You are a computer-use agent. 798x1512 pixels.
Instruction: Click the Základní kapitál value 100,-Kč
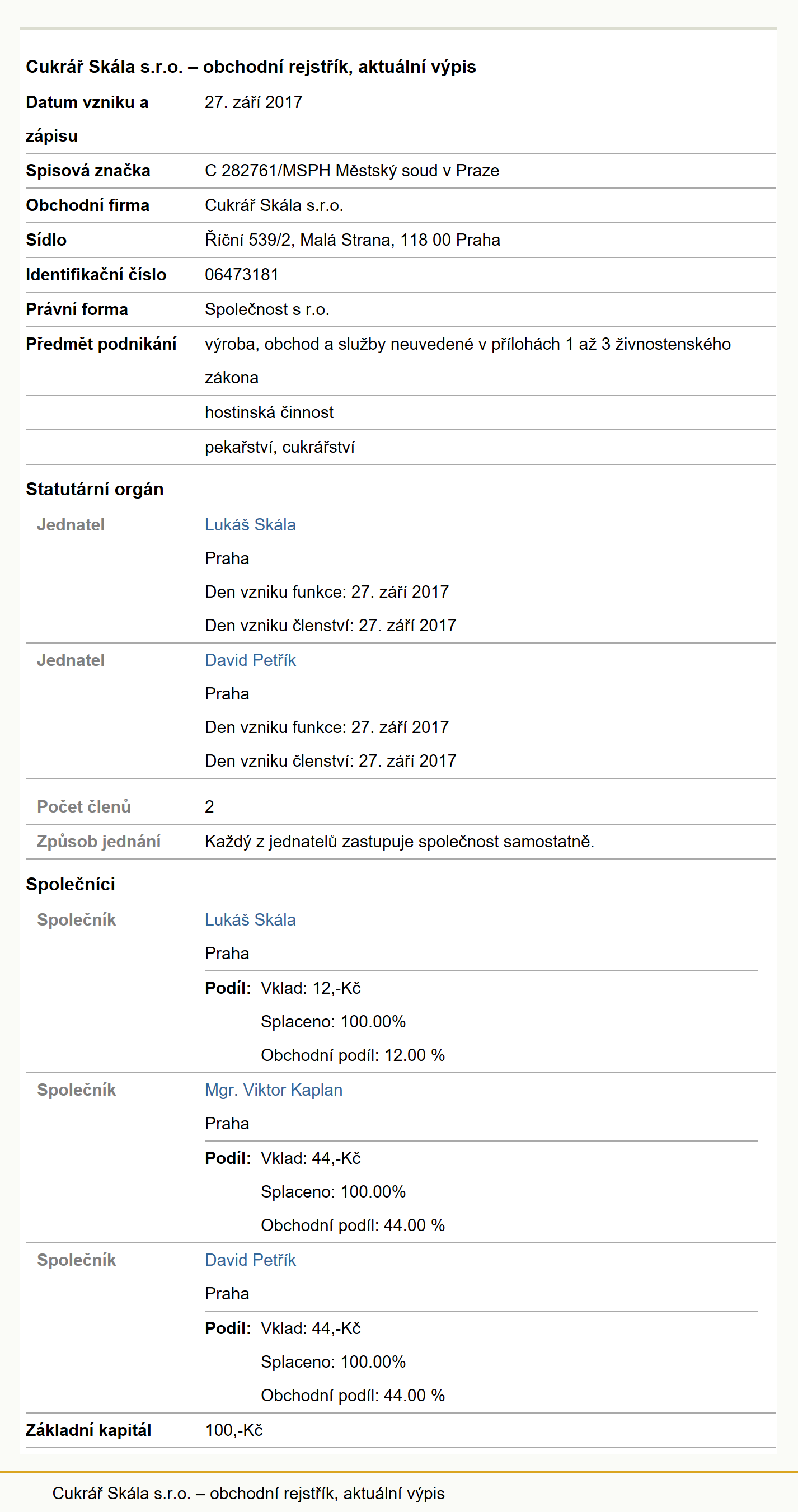click(233, 1430)
